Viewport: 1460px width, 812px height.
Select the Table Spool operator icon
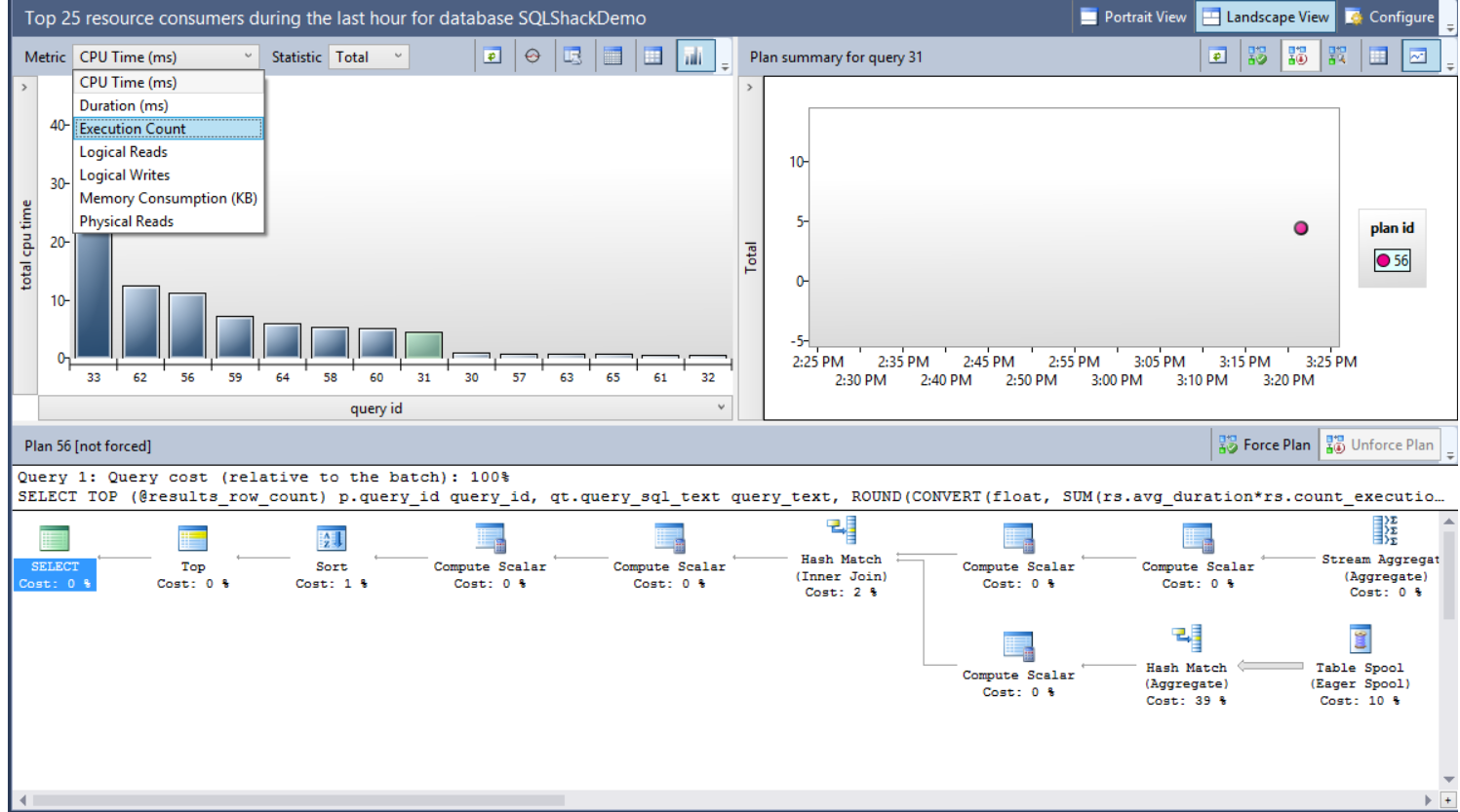pyautogui.click(x=1360, y=638)
